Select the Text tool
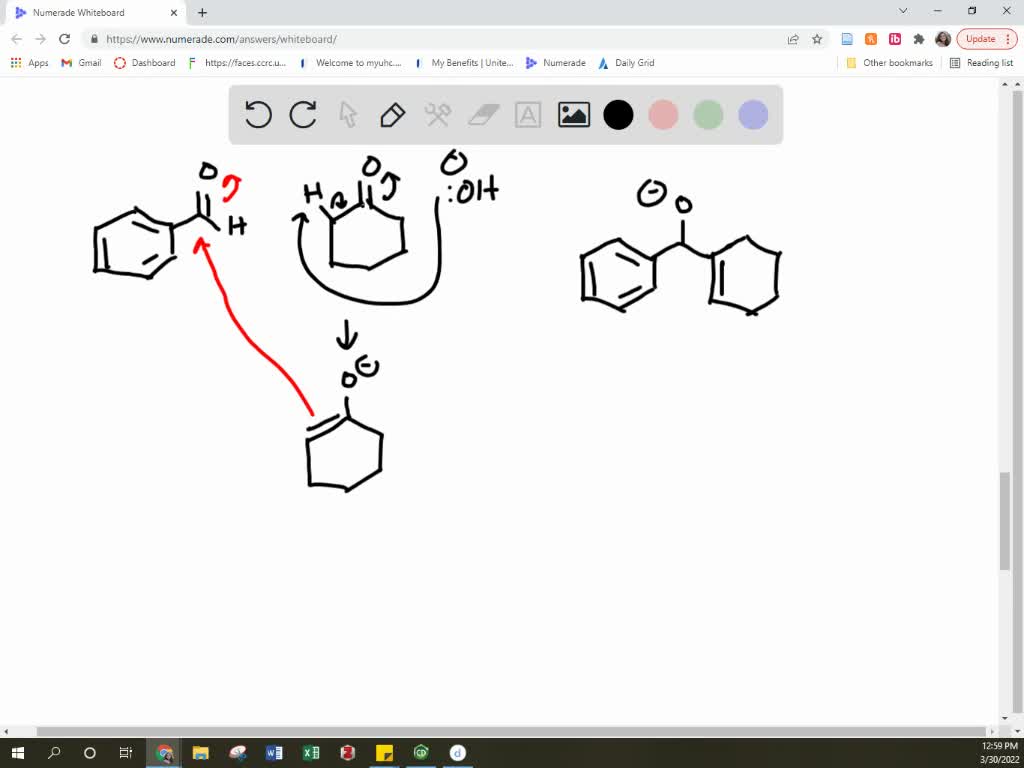The width and height of the screenshot is (1024, 768). point(527,115)
